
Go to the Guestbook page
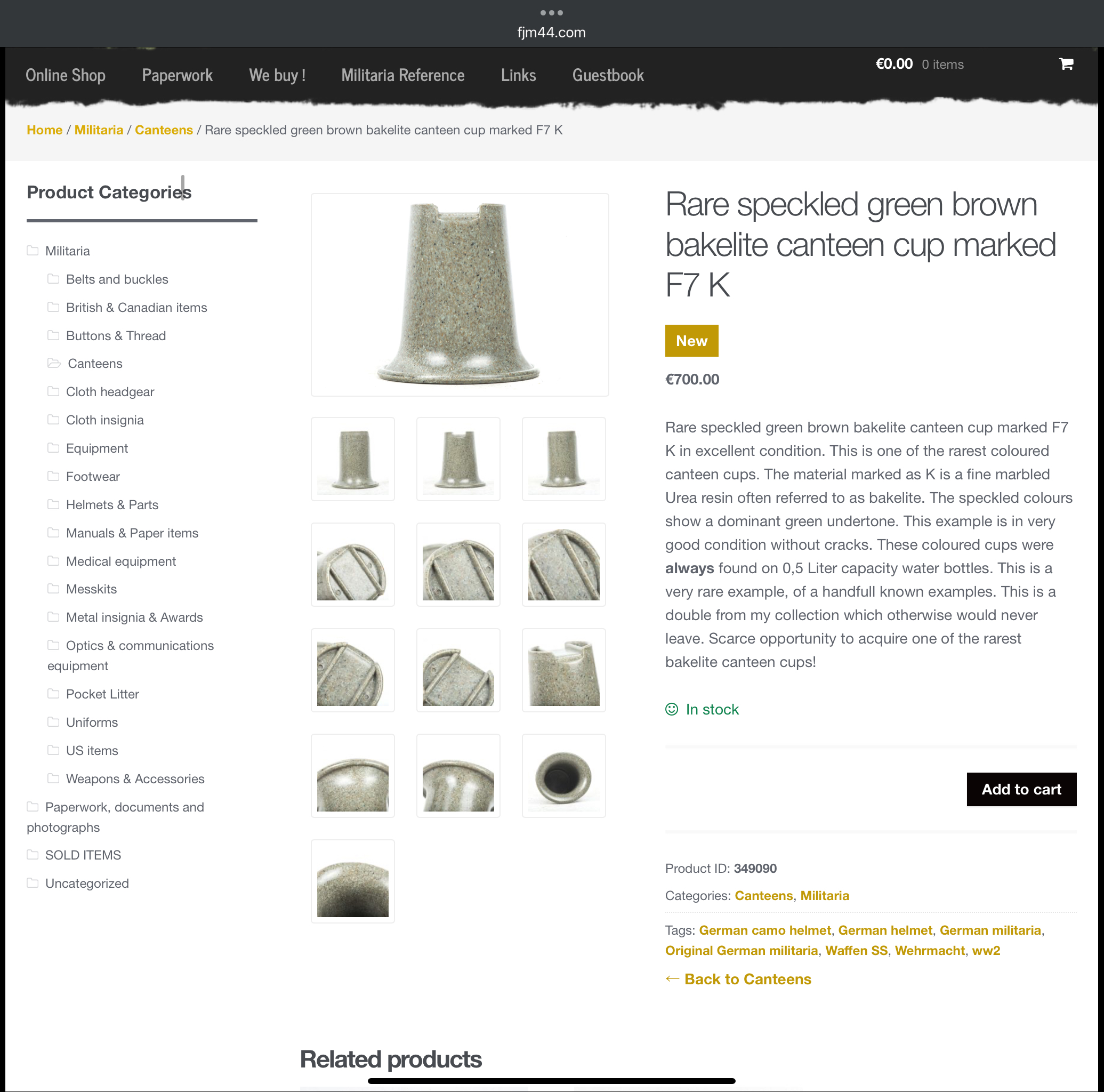608,75
